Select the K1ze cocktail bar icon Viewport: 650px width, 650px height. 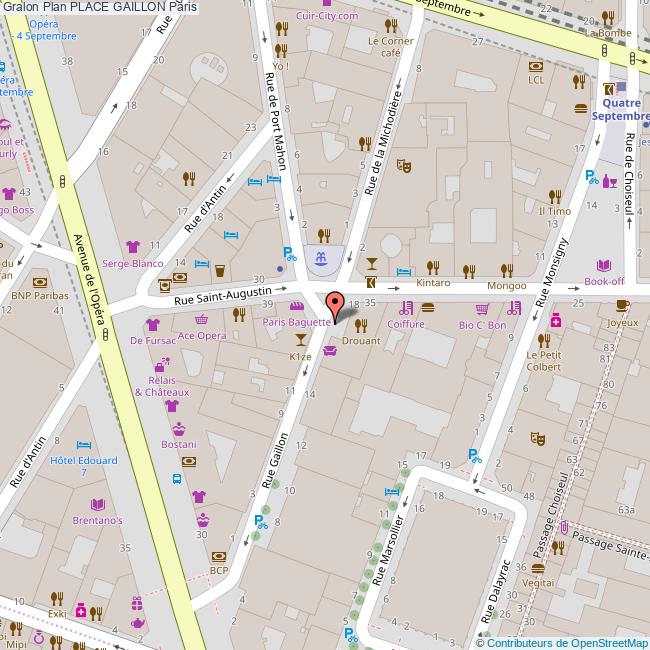[301, 340]
